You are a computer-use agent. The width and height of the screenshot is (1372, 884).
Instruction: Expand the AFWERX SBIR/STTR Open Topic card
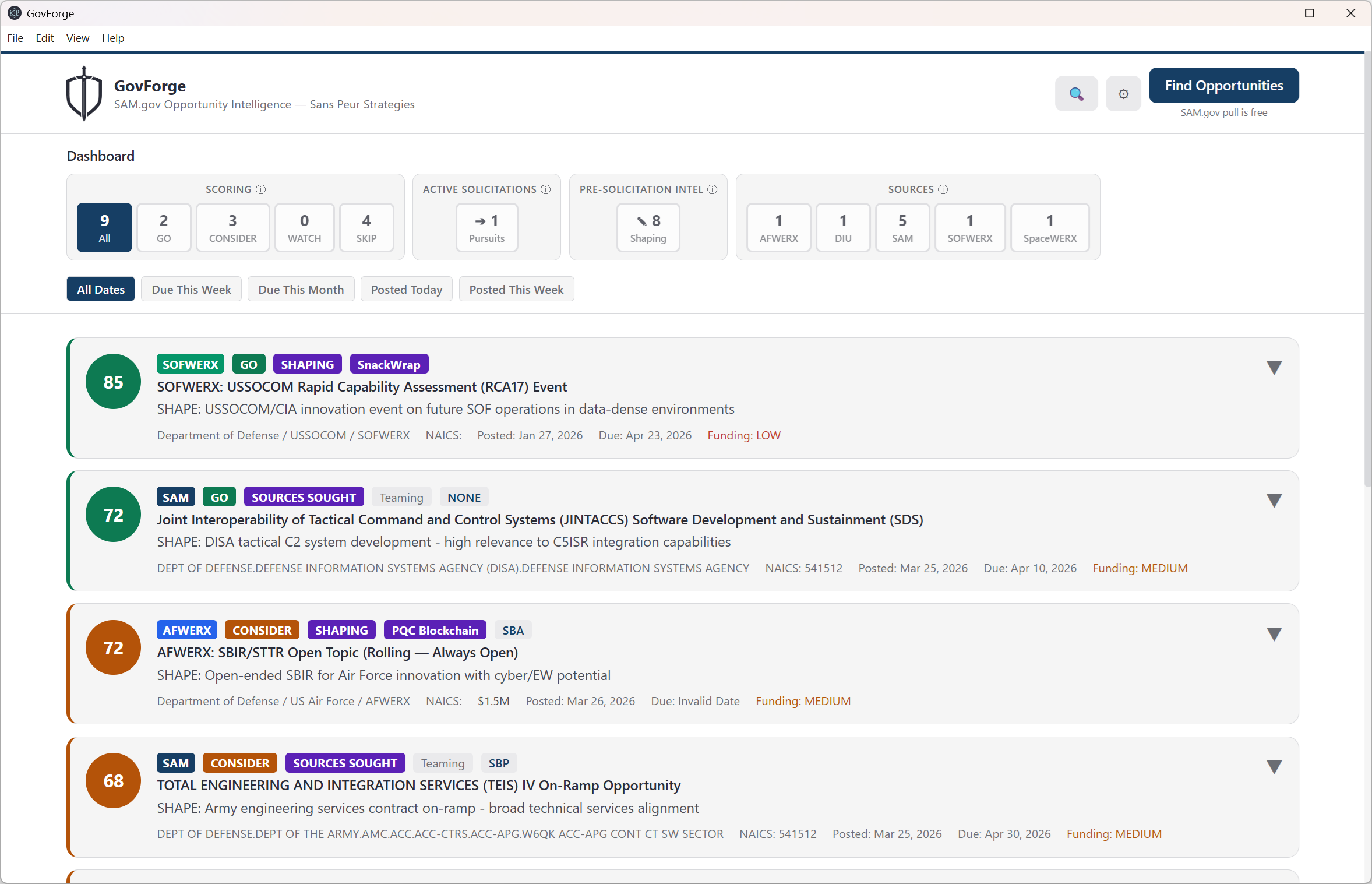click(1274, 633)
